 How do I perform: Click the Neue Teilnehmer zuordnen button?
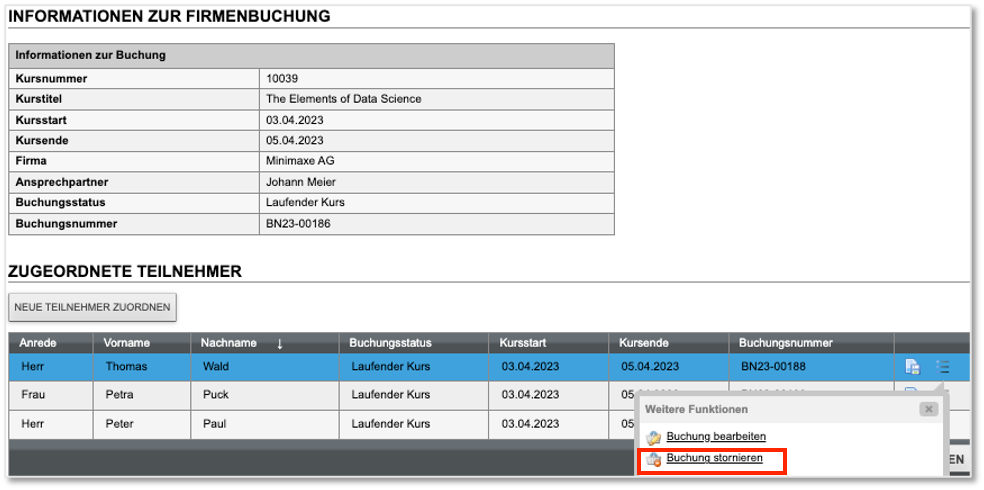tap(92, 307)
